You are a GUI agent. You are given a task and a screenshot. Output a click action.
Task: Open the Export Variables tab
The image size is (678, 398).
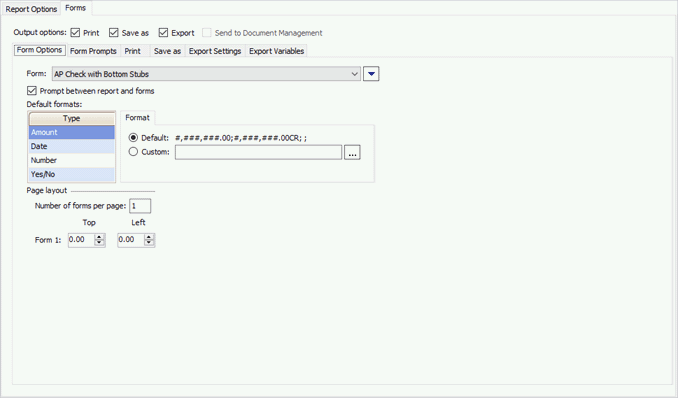click(277, 51)
